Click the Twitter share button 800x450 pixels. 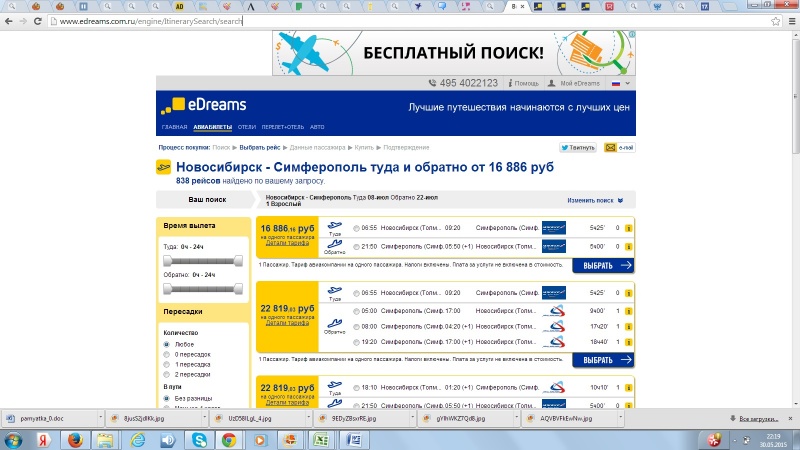pos(578,147)
